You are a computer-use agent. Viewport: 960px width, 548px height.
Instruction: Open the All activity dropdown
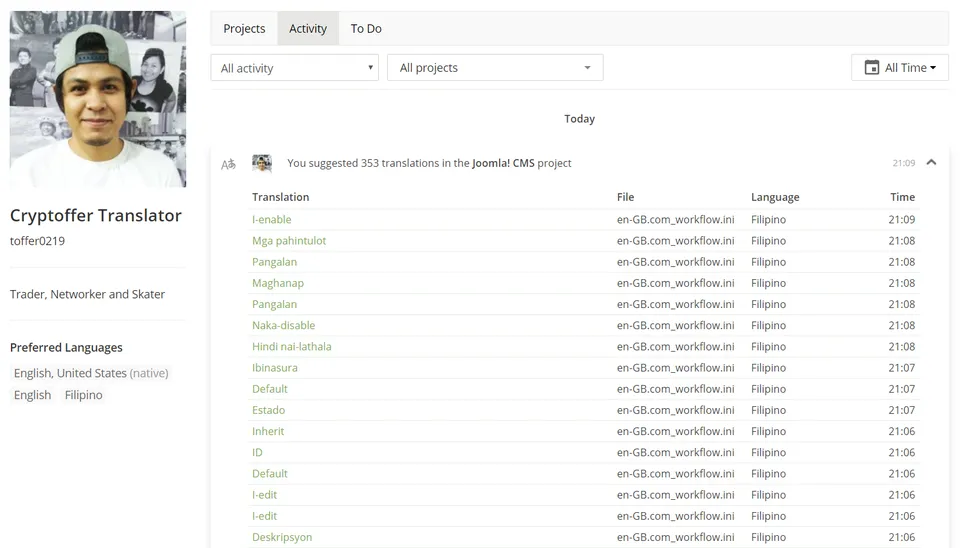(x=294, y=68)
